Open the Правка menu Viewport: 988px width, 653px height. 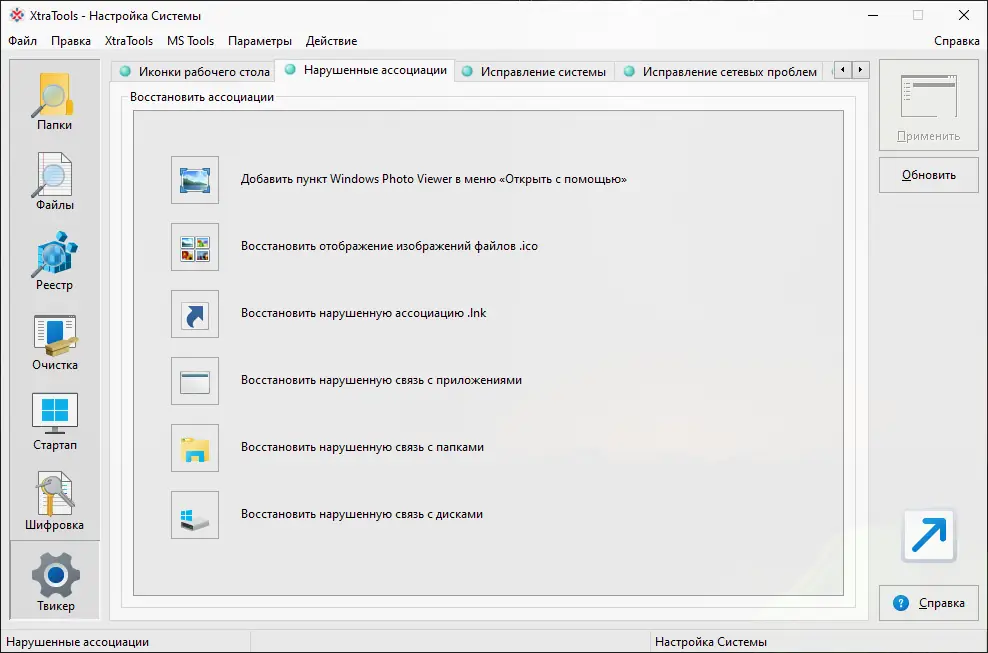pos(71,41)
